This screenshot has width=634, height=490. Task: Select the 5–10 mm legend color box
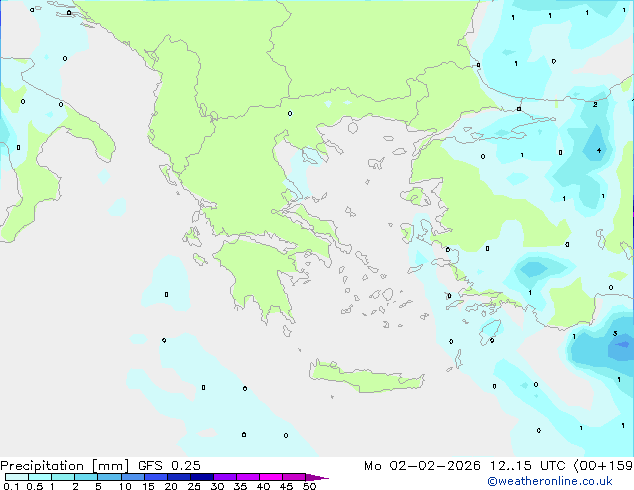click(109, 477)
